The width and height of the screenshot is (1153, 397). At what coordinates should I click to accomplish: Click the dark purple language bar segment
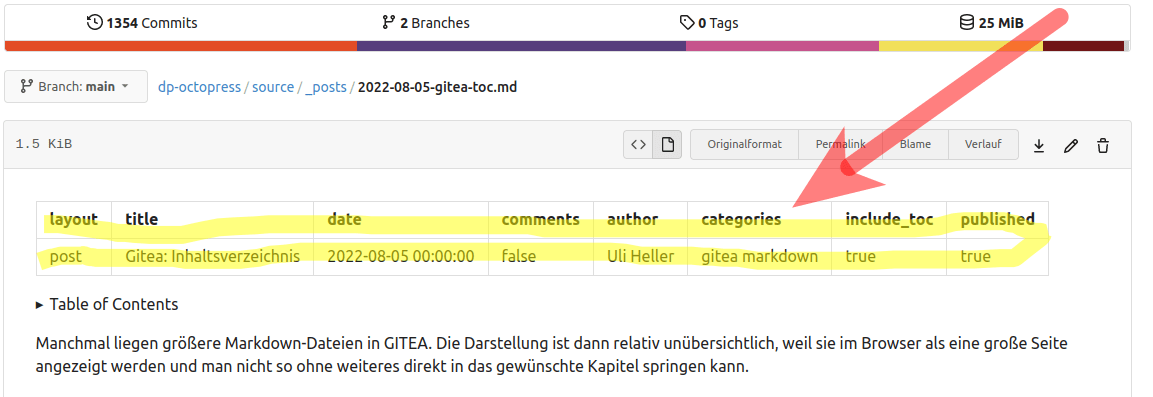pyautogui.click(x=521, y=46)
